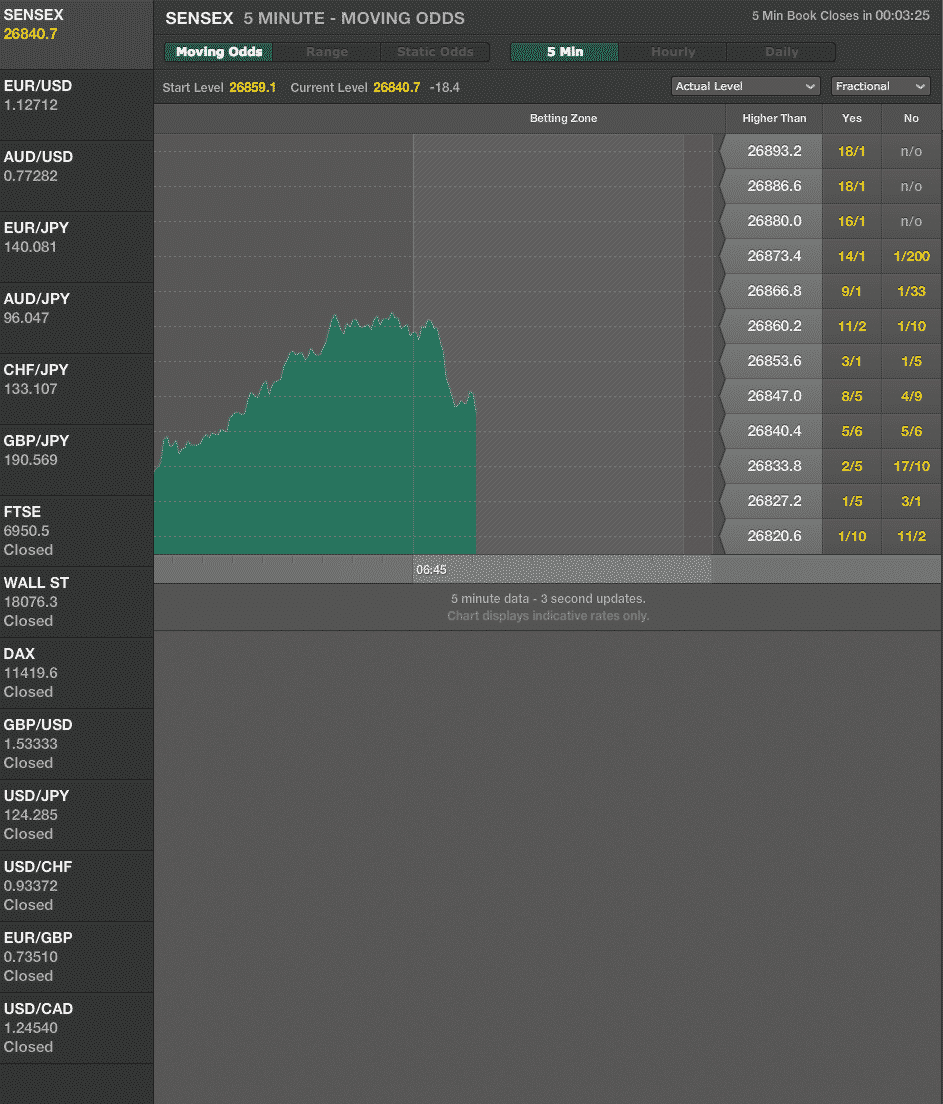Select WALL ST market in sidebar
The height and width of the screenshot is (1104, 943).
point(77,602)
